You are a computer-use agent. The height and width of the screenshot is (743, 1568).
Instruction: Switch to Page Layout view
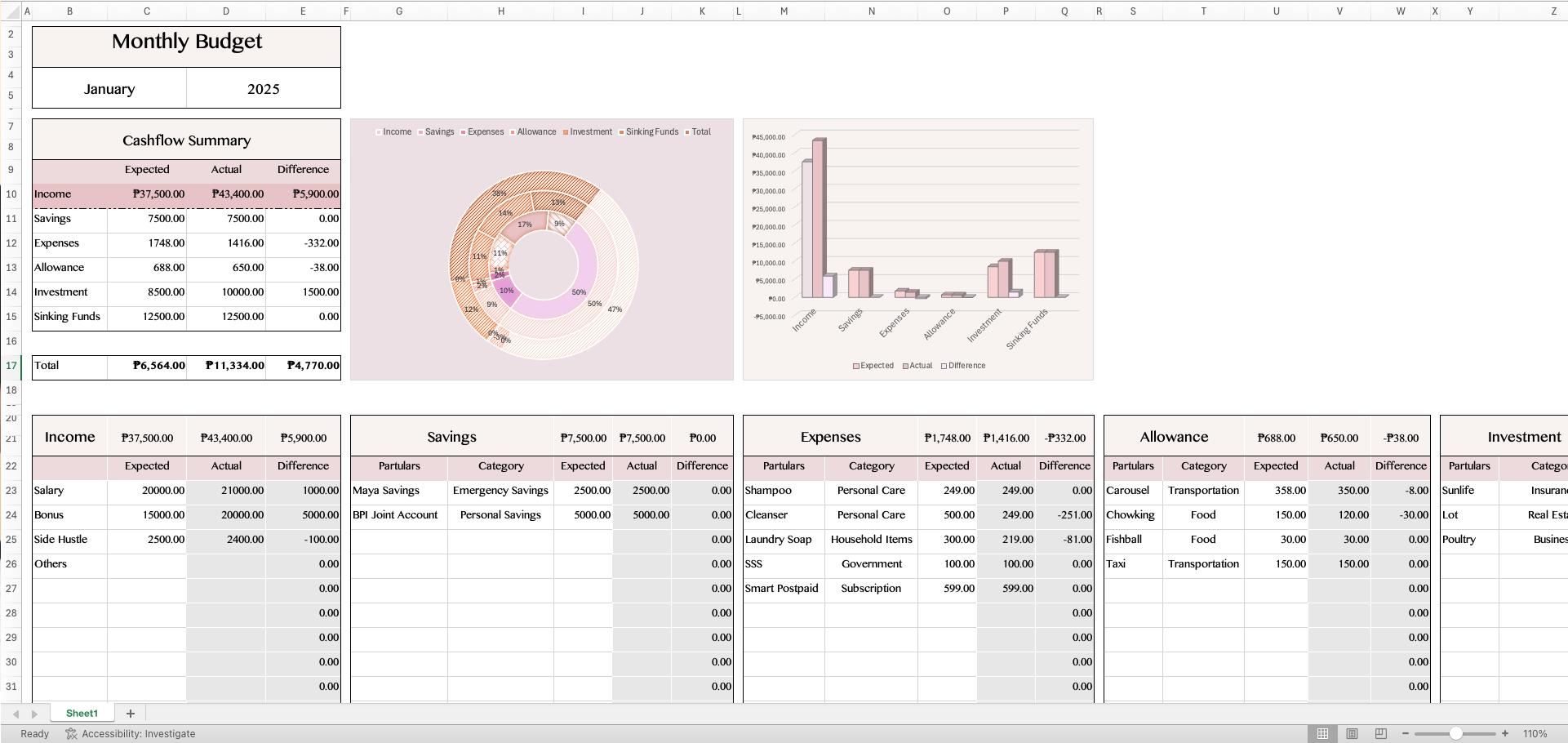pyautogui.click(x=1352, y=733)
